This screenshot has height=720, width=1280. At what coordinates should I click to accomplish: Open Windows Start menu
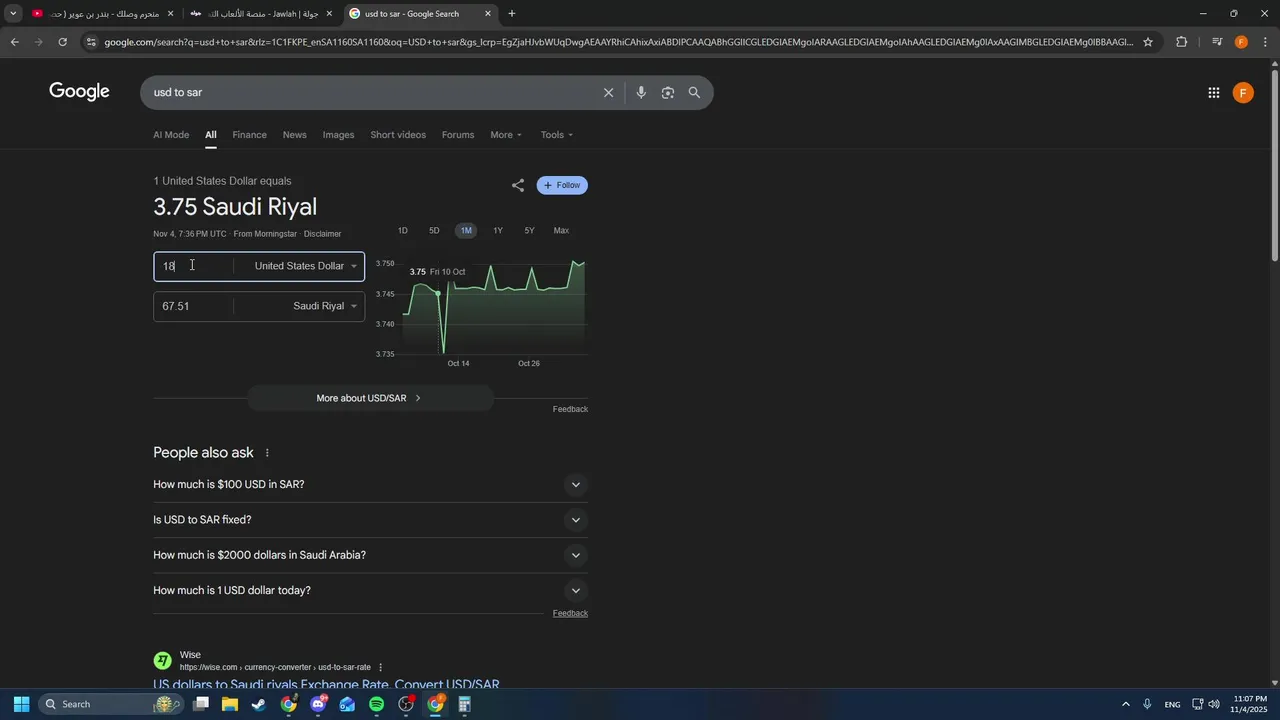click(21, 704)
